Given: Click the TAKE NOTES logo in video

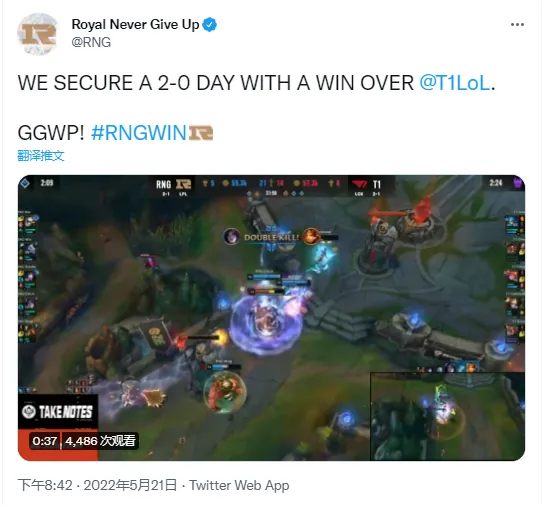Looking at the screenshot, I should click(58, 412).
